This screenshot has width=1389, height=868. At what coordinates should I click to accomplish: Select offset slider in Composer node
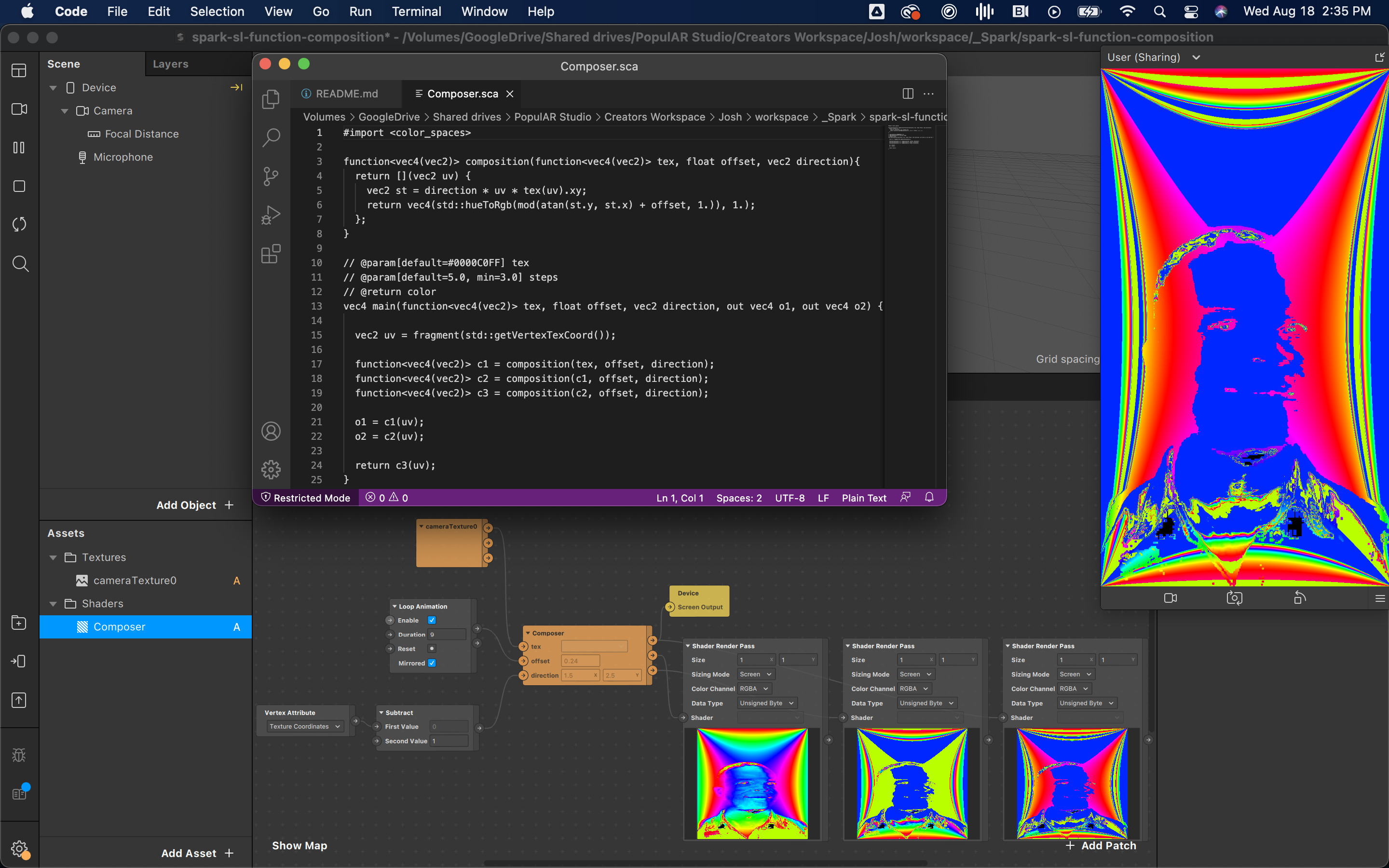pos(578,660)
